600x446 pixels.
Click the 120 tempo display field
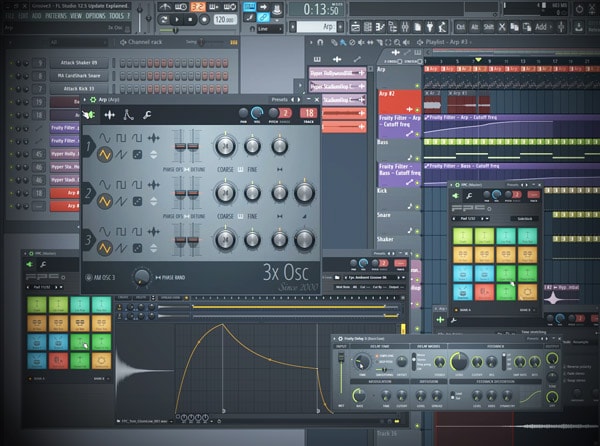point(222,18)
